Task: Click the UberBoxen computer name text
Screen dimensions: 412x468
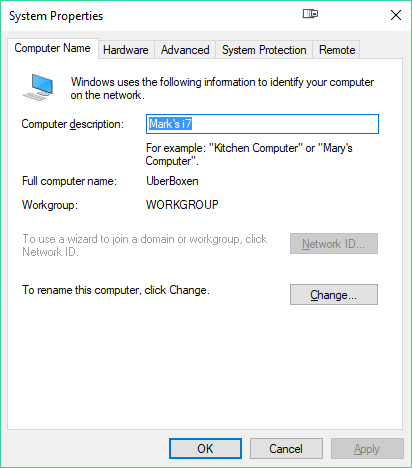Action: (x=172, y=181)
